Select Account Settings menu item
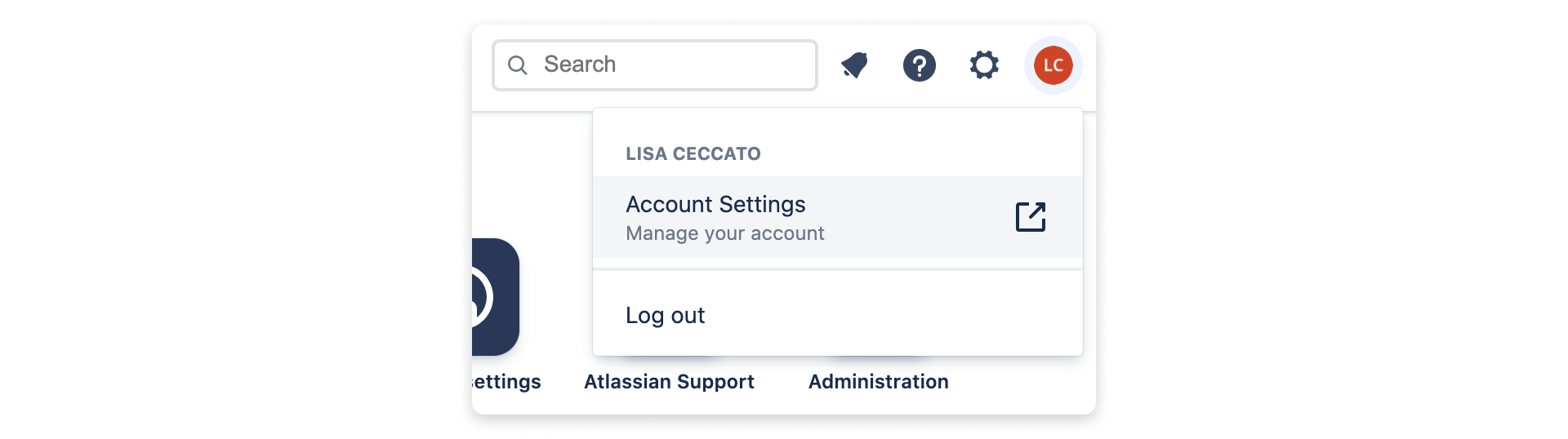This screenshot has width=1568, height=439. click(x=838, y=217)
